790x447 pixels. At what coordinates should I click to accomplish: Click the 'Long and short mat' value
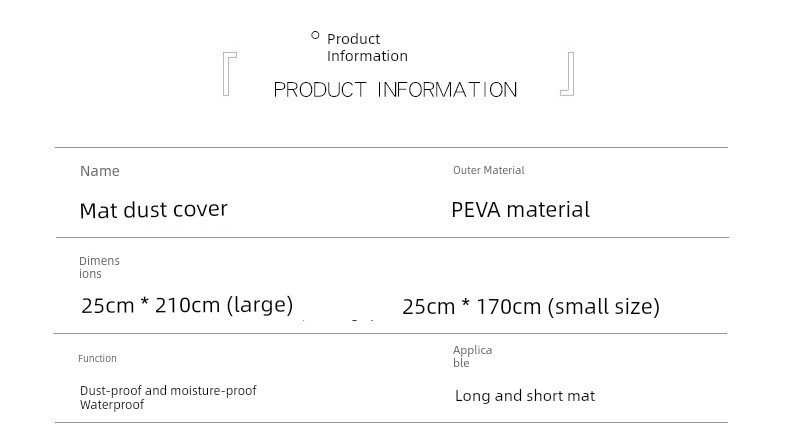[525, 396]
